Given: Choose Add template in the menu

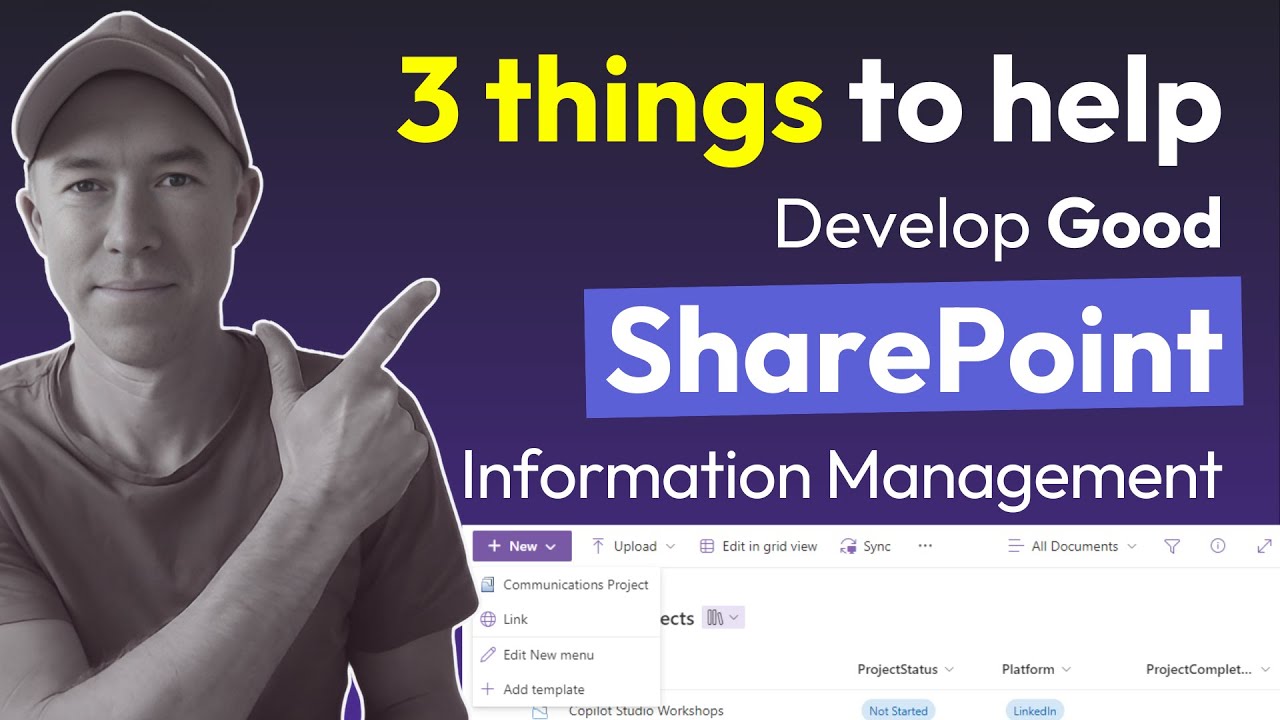Looking at the screenshot, I should 566,689.
